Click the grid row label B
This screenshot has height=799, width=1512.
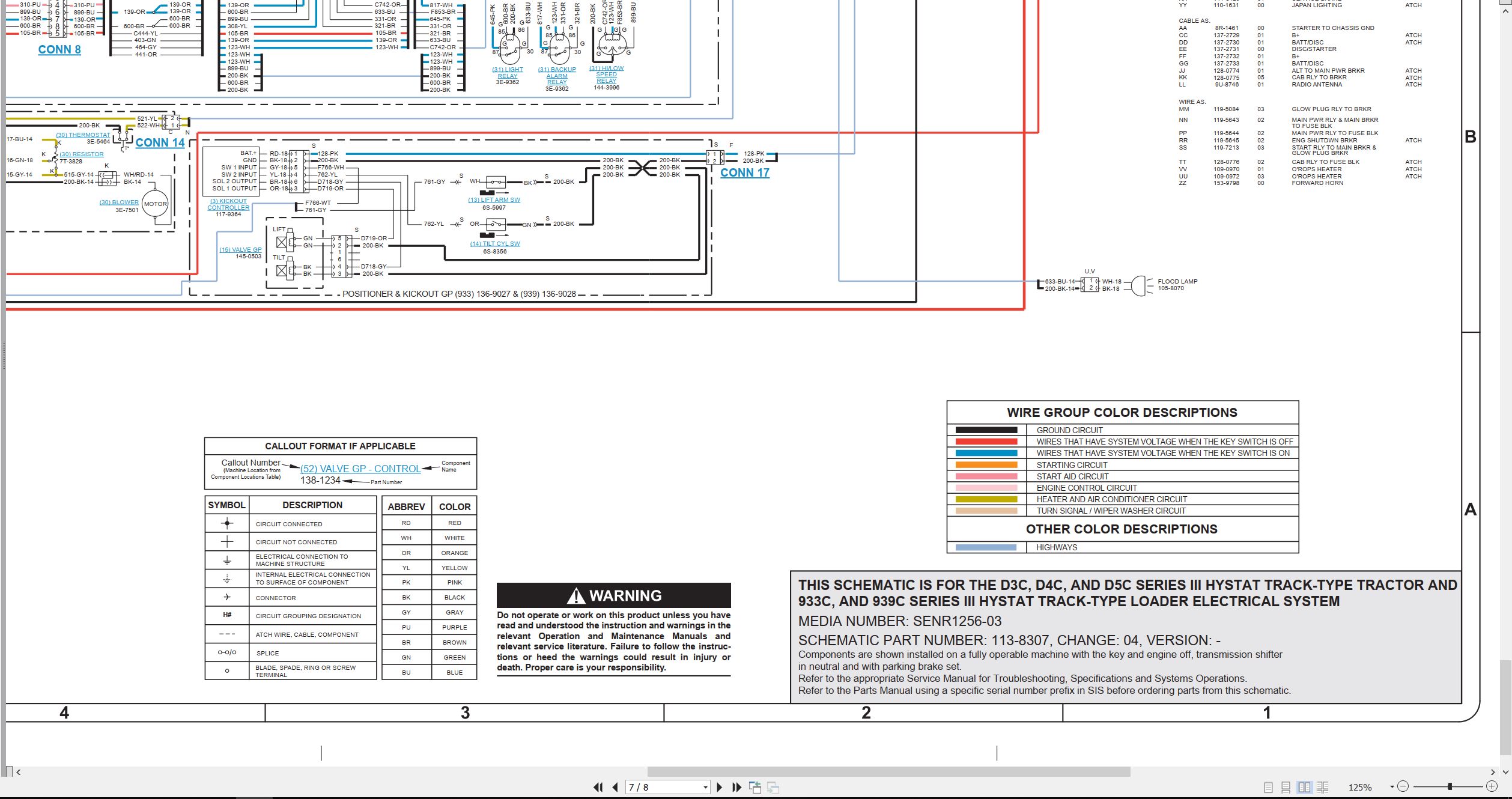point(1471,137)
